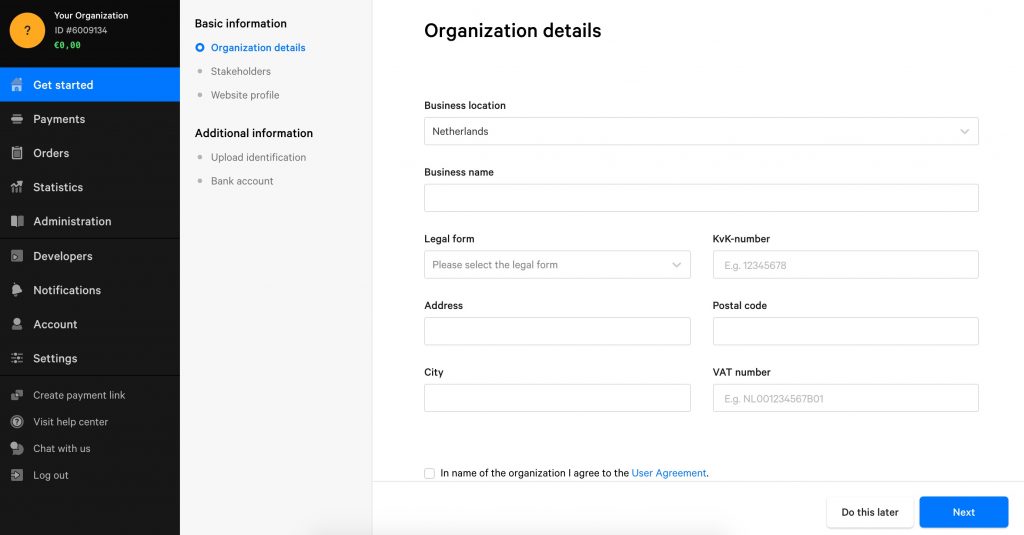Focus the KvK-number input field
Screen dimensions: 1024x535
846,265
